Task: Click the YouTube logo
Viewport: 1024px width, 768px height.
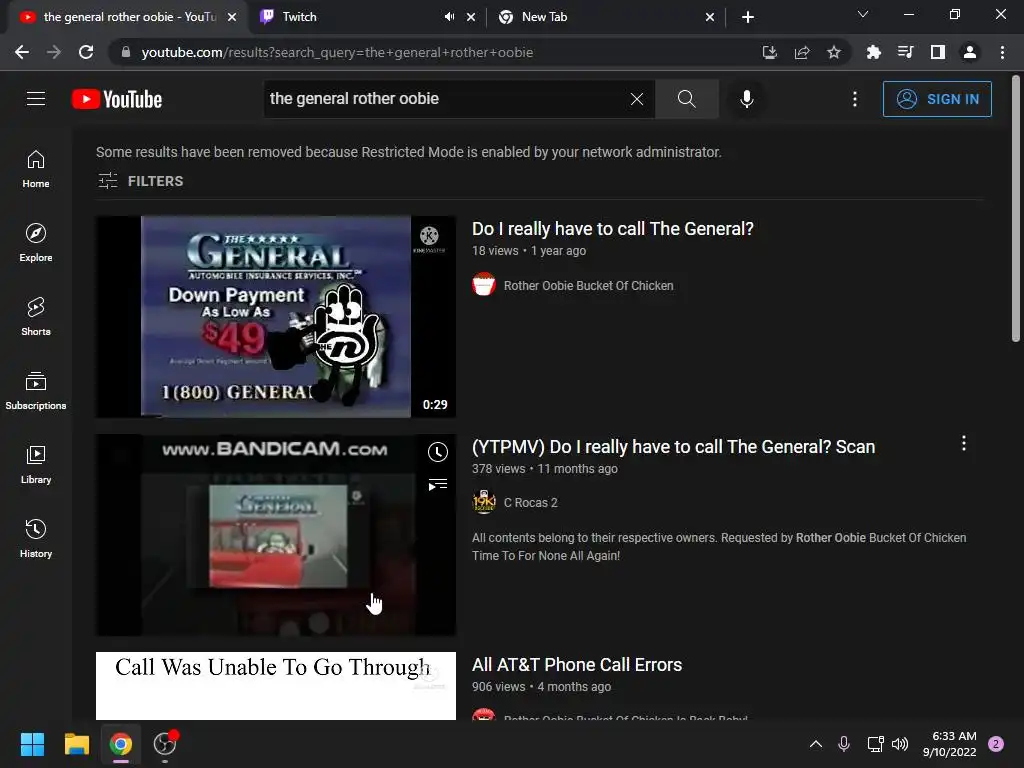Action: tap(117, 99)
